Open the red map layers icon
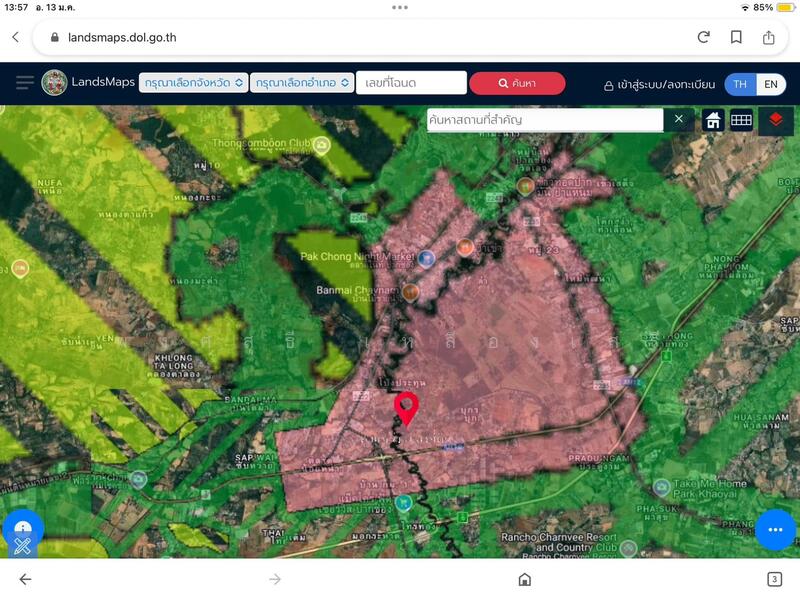Image resolution: width=800 pixels, height=600 pixels. pyautogui.click(x=775, y=120)
